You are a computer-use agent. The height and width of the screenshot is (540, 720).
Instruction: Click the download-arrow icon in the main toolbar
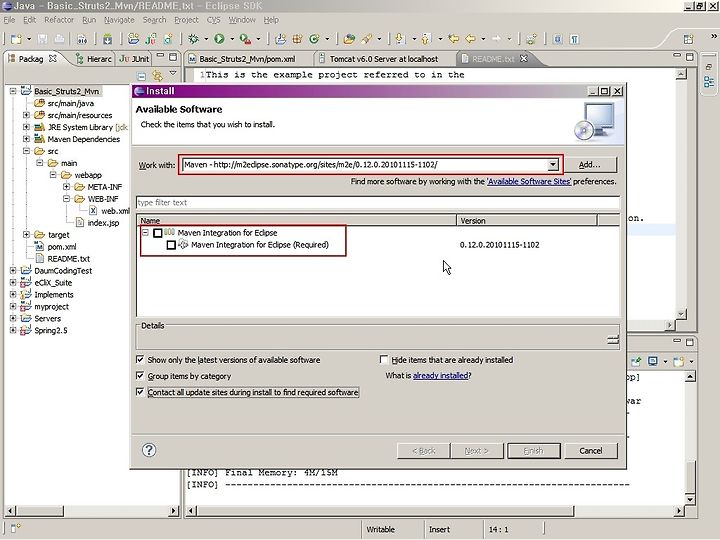(x=107, y=39)
